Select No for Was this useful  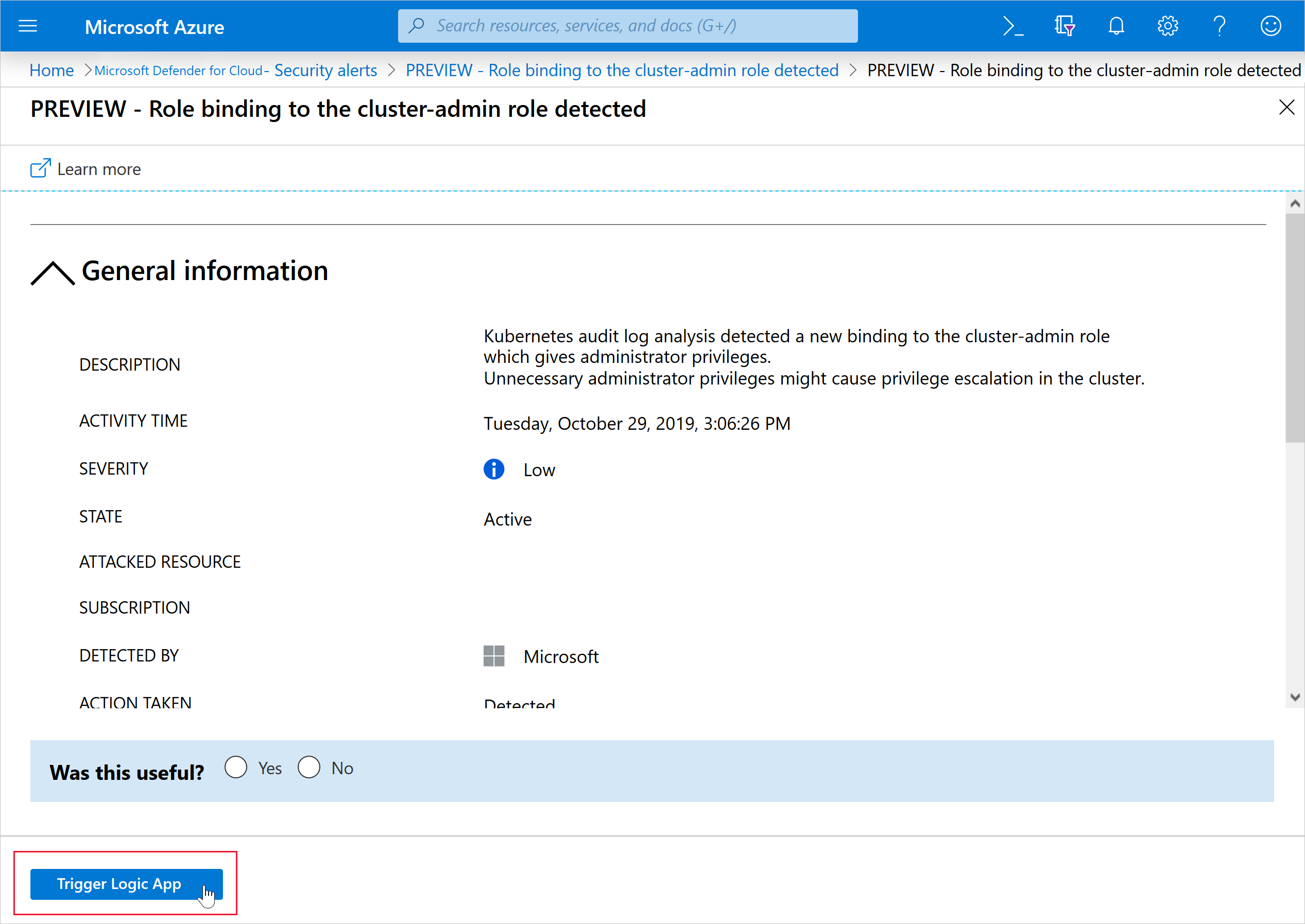pyautogui.click(x=309, y=768)
